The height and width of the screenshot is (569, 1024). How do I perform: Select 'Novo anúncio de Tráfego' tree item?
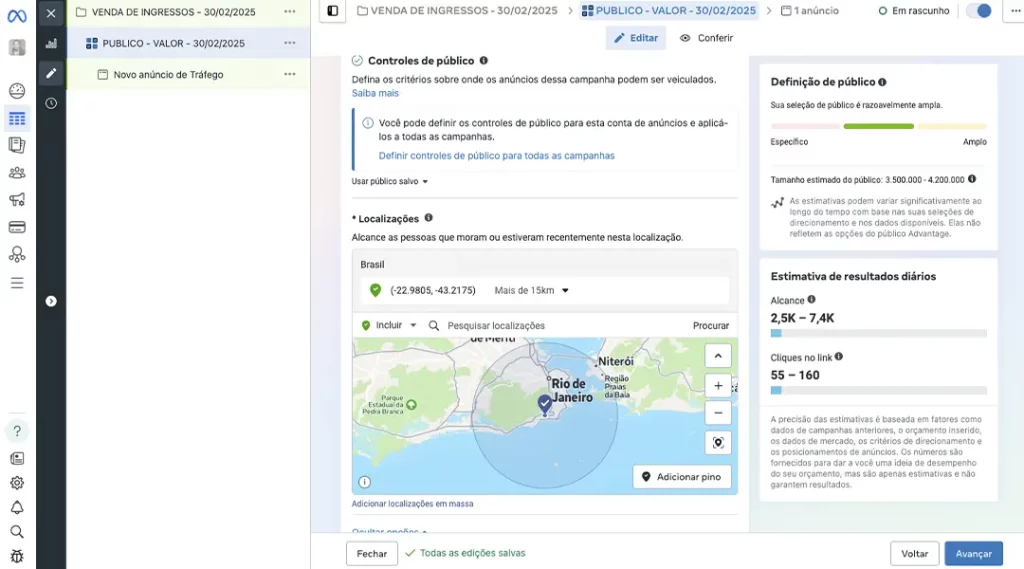tap(168, 75)
